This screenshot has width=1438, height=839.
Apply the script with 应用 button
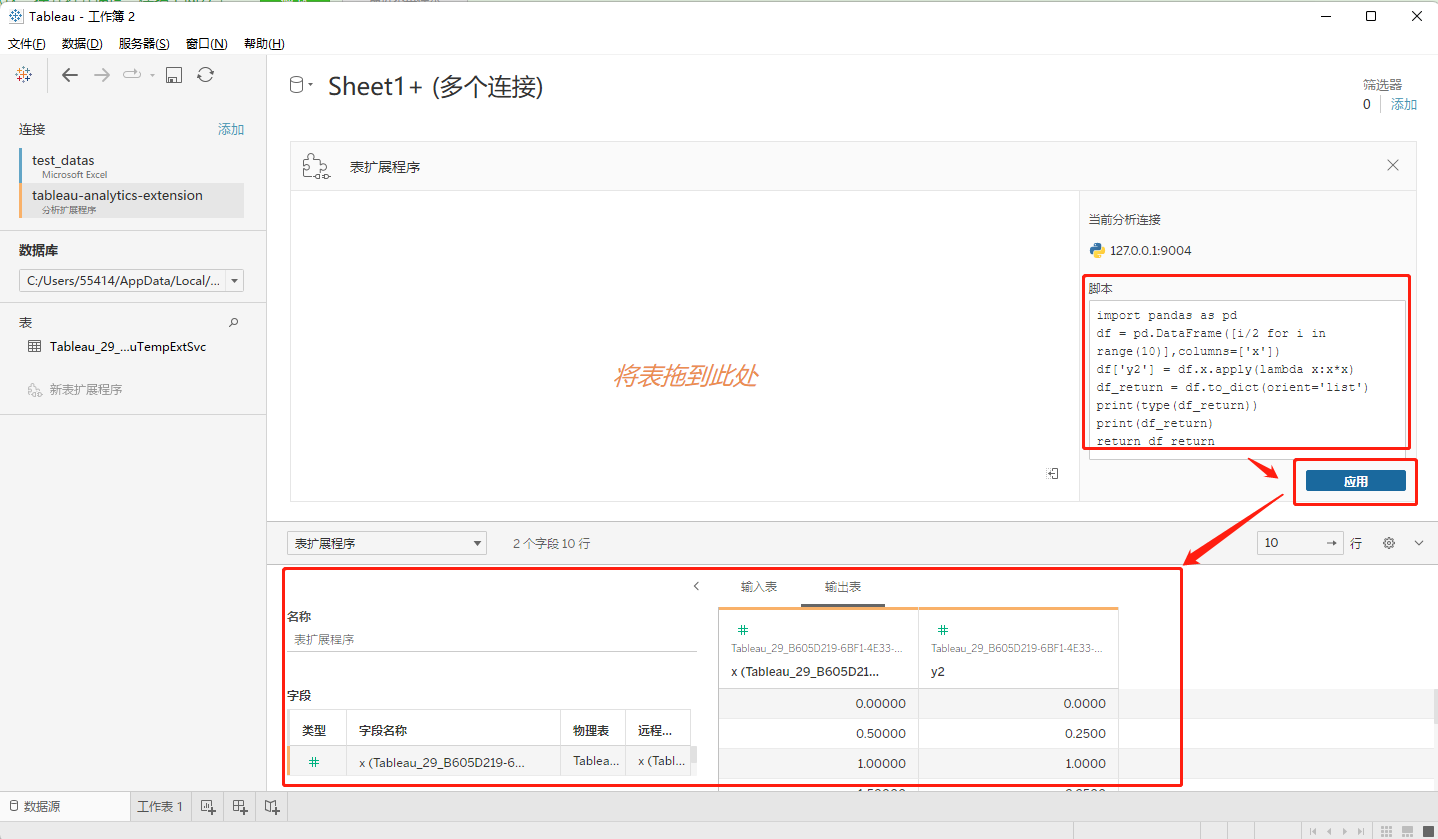[x=1355, y=481]
